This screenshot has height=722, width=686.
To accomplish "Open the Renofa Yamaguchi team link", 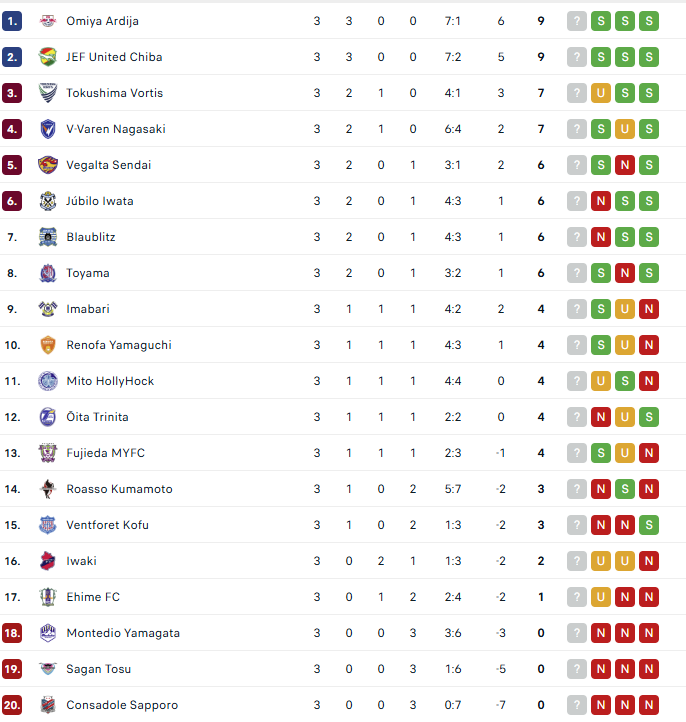I will click(119, 345).
